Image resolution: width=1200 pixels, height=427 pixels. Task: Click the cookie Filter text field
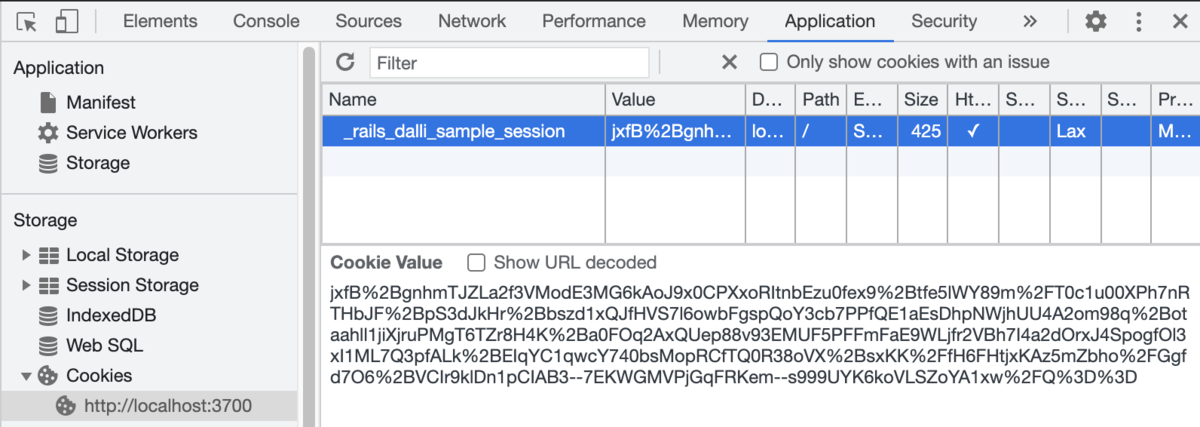point(509,62)
